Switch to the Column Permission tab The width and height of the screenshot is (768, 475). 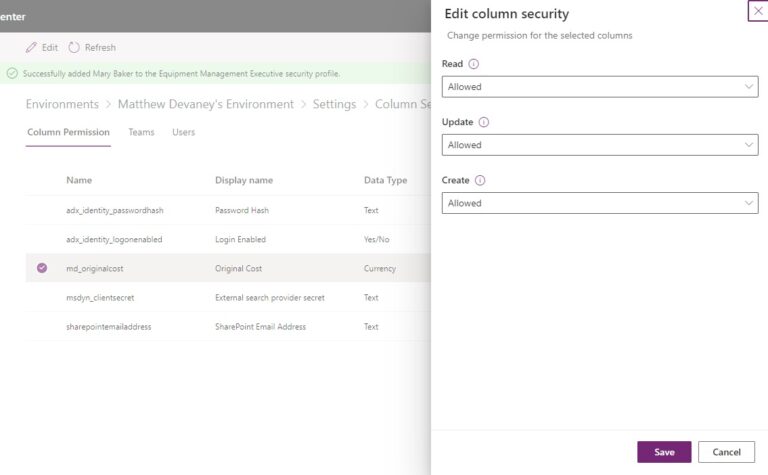click(69, 132)
